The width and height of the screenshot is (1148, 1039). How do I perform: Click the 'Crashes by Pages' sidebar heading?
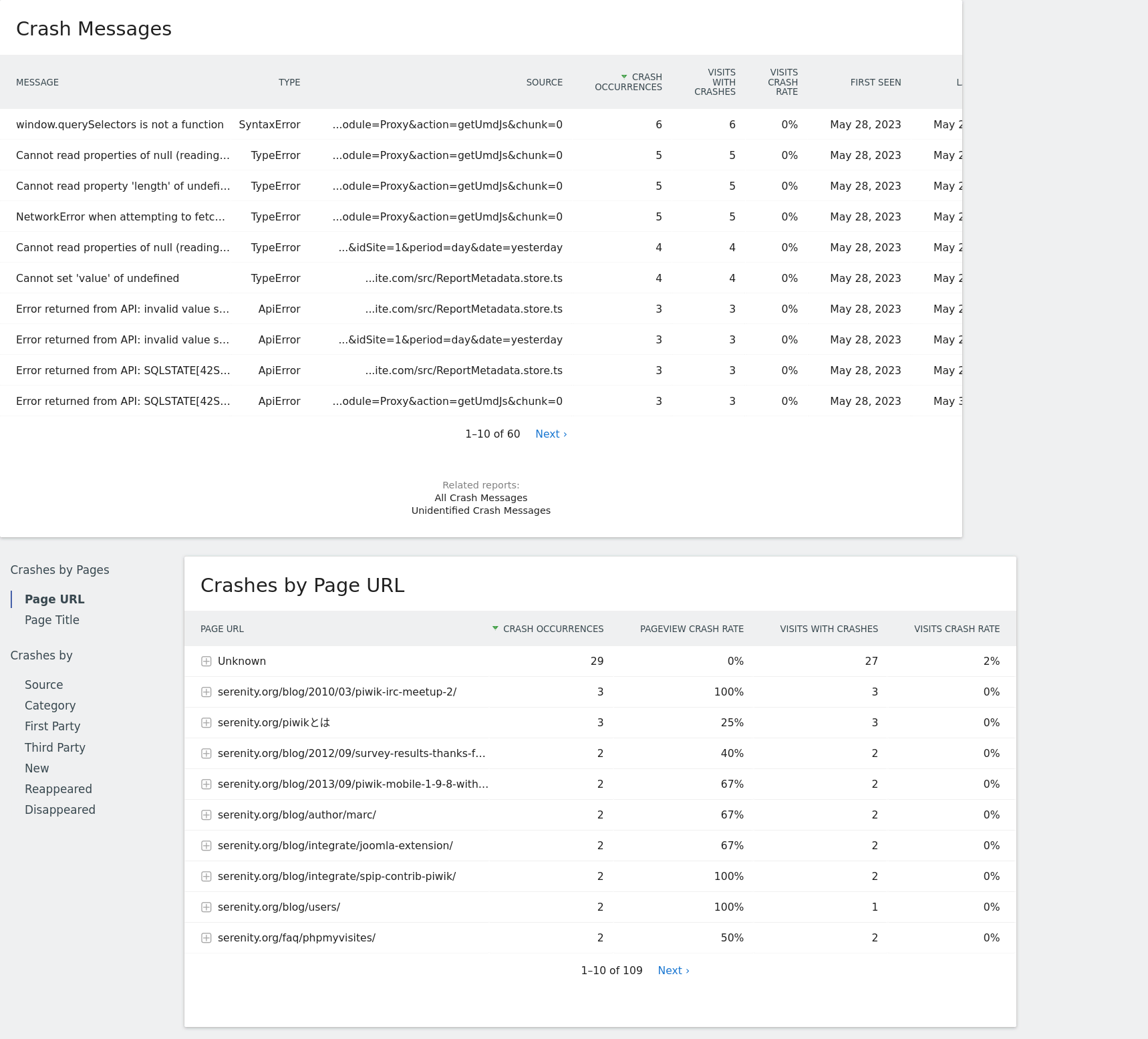(x=59, y=570)
